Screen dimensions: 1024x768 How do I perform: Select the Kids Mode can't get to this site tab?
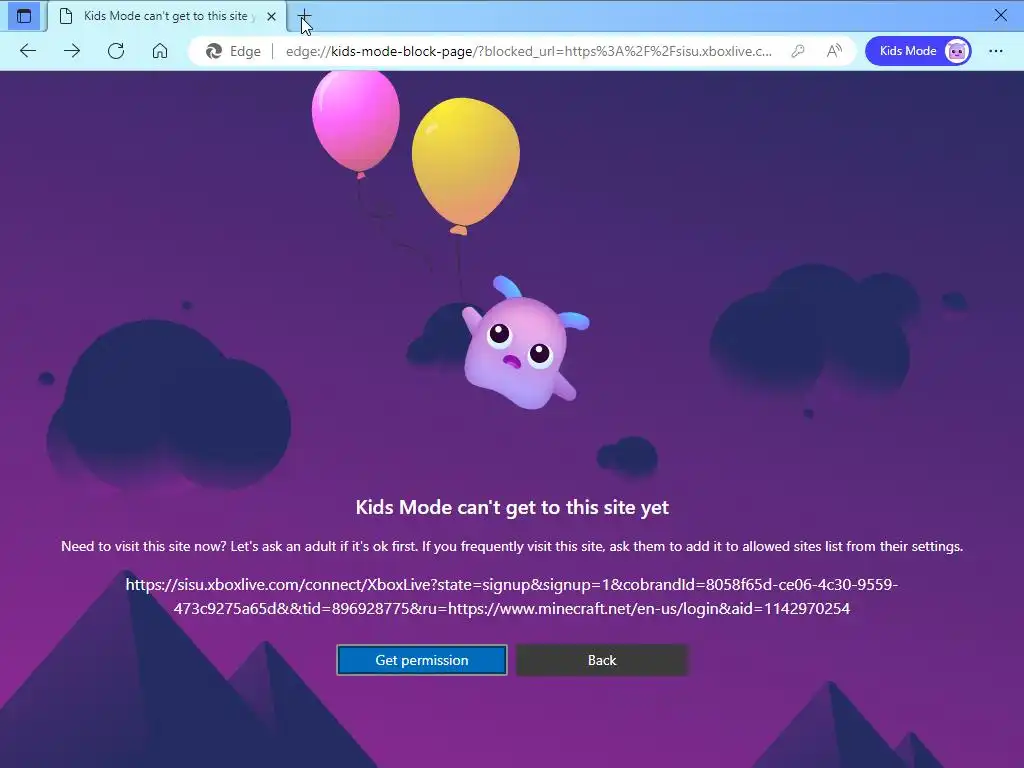(167, 16)
